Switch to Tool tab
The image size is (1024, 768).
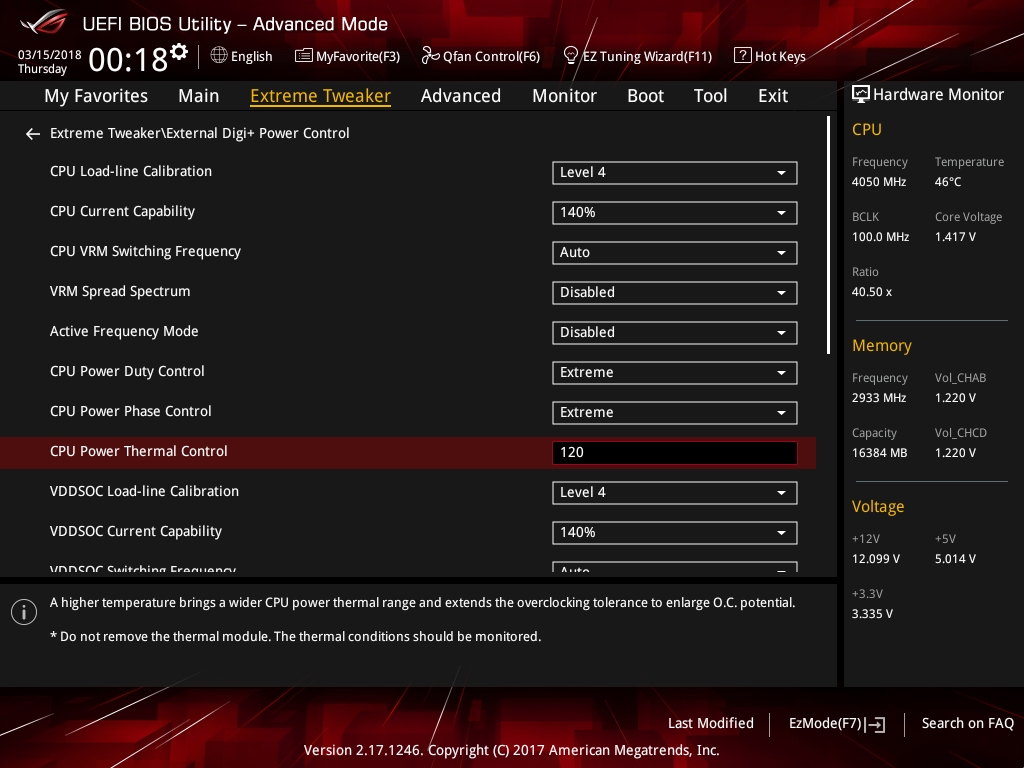[x=710, y=96]
